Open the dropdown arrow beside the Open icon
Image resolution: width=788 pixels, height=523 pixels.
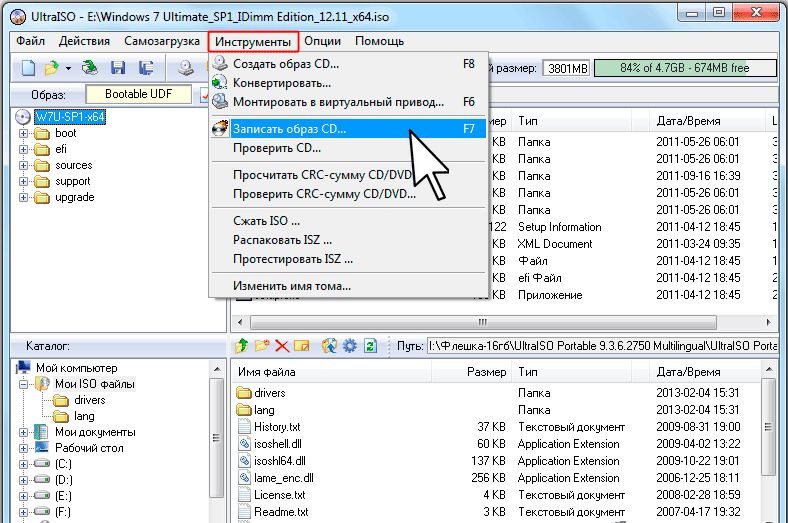(x=68, y=68)
